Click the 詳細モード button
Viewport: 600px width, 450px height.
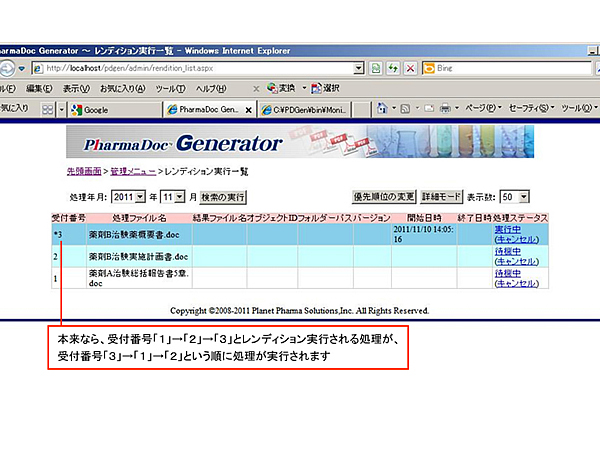[441, 197]
